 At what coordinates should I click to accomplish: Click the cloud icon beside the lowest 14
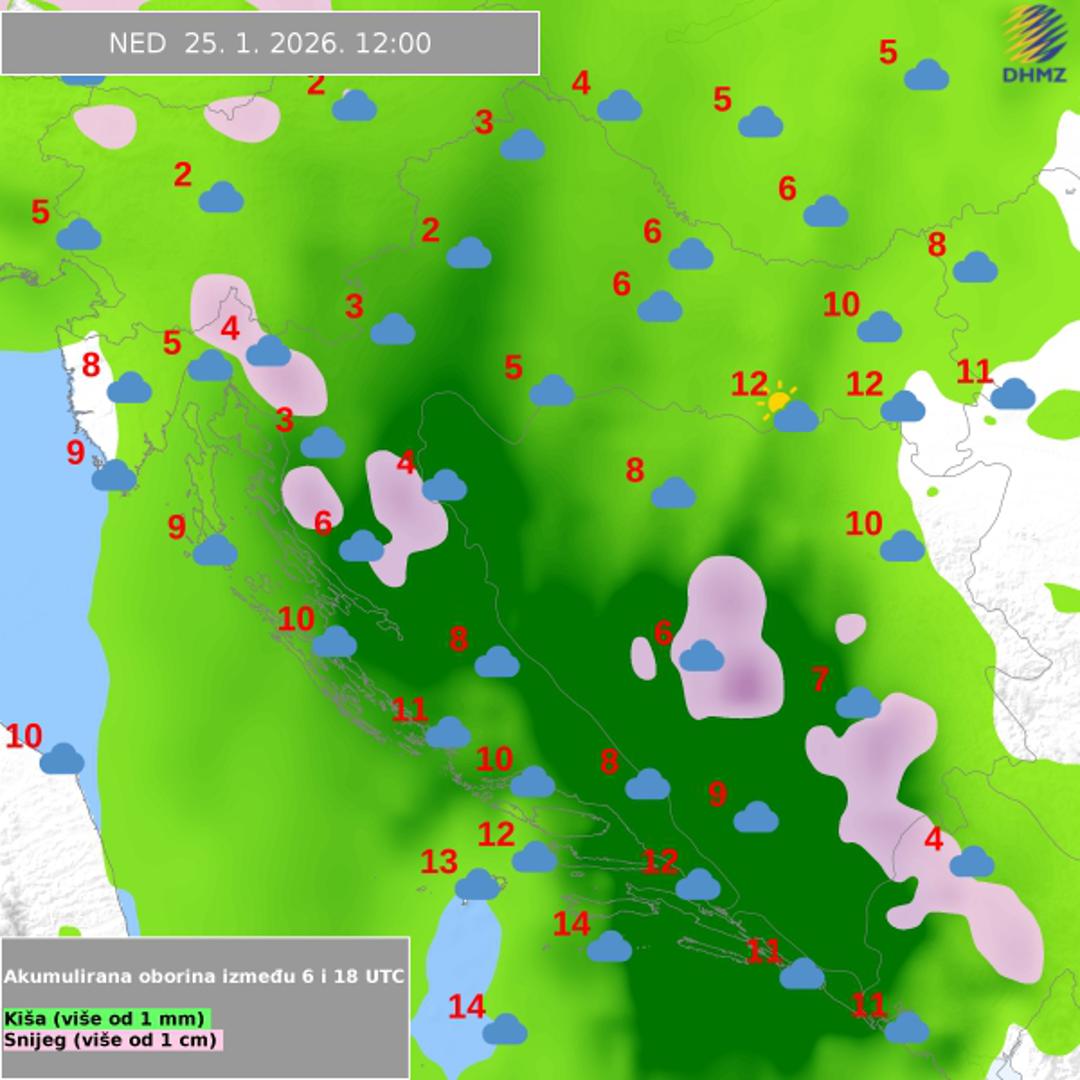505,1028
